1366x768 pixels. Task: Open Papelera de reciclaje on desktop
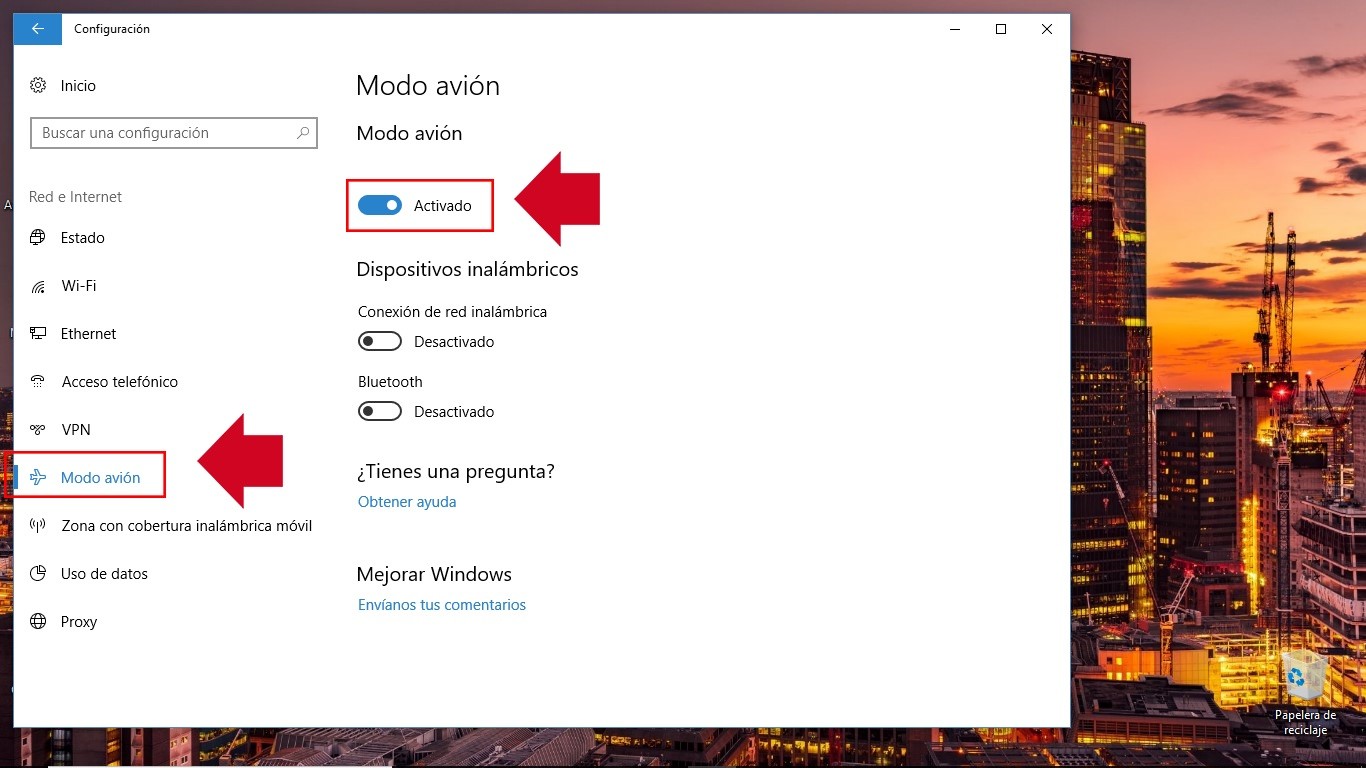click(1305, 680)
